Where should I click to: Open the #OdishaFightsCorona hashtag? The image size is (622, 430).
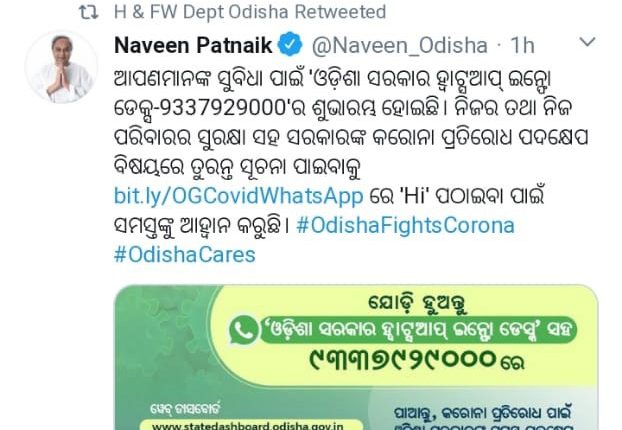pyautogui.click(x=405, y=225)
